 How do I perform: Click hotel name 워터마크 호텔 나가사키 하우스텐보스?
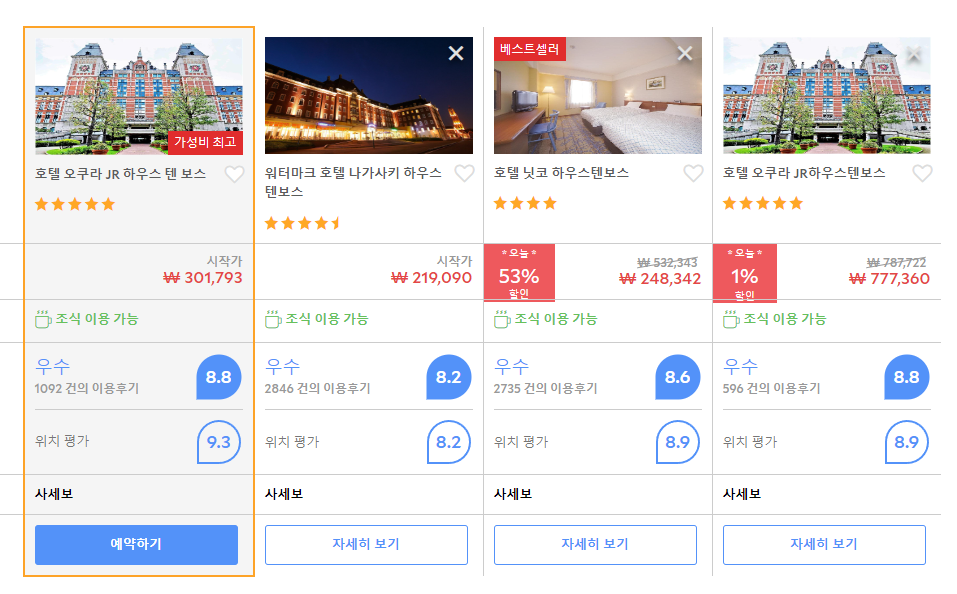[x=353, y=182]
